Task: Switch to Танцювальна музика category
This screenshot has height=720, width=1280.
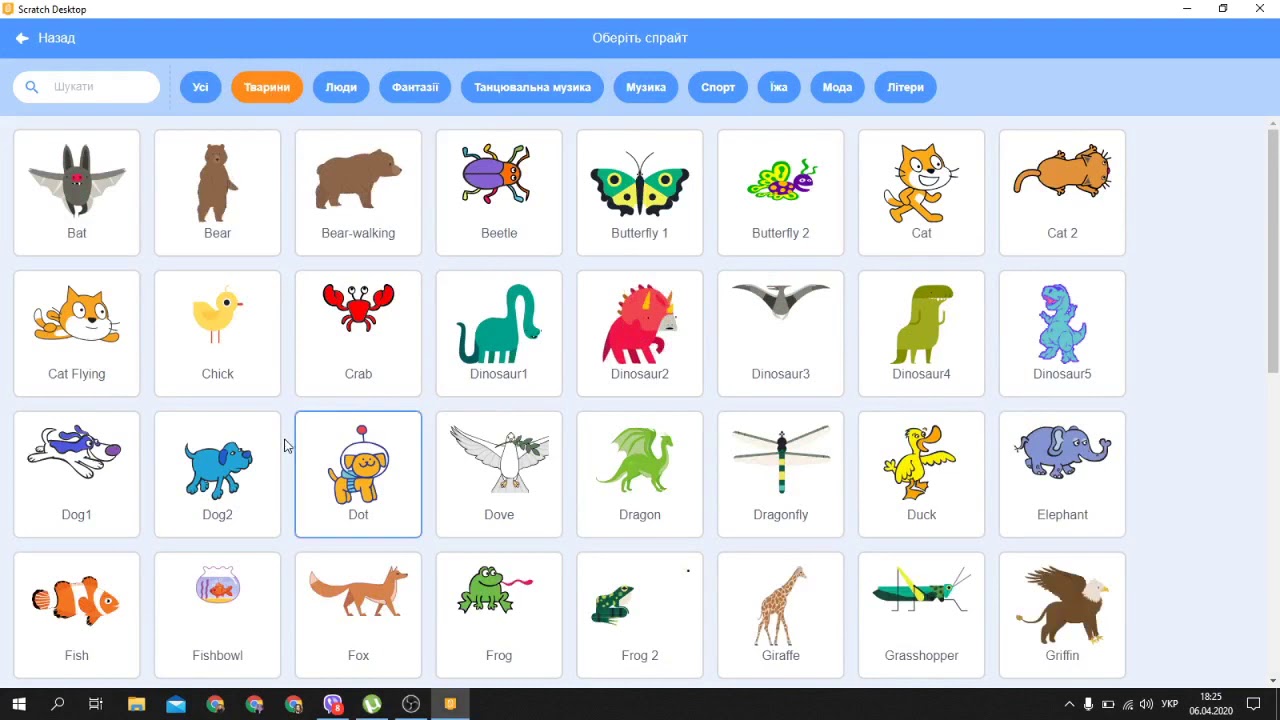Action: click(x=532, y=87)
